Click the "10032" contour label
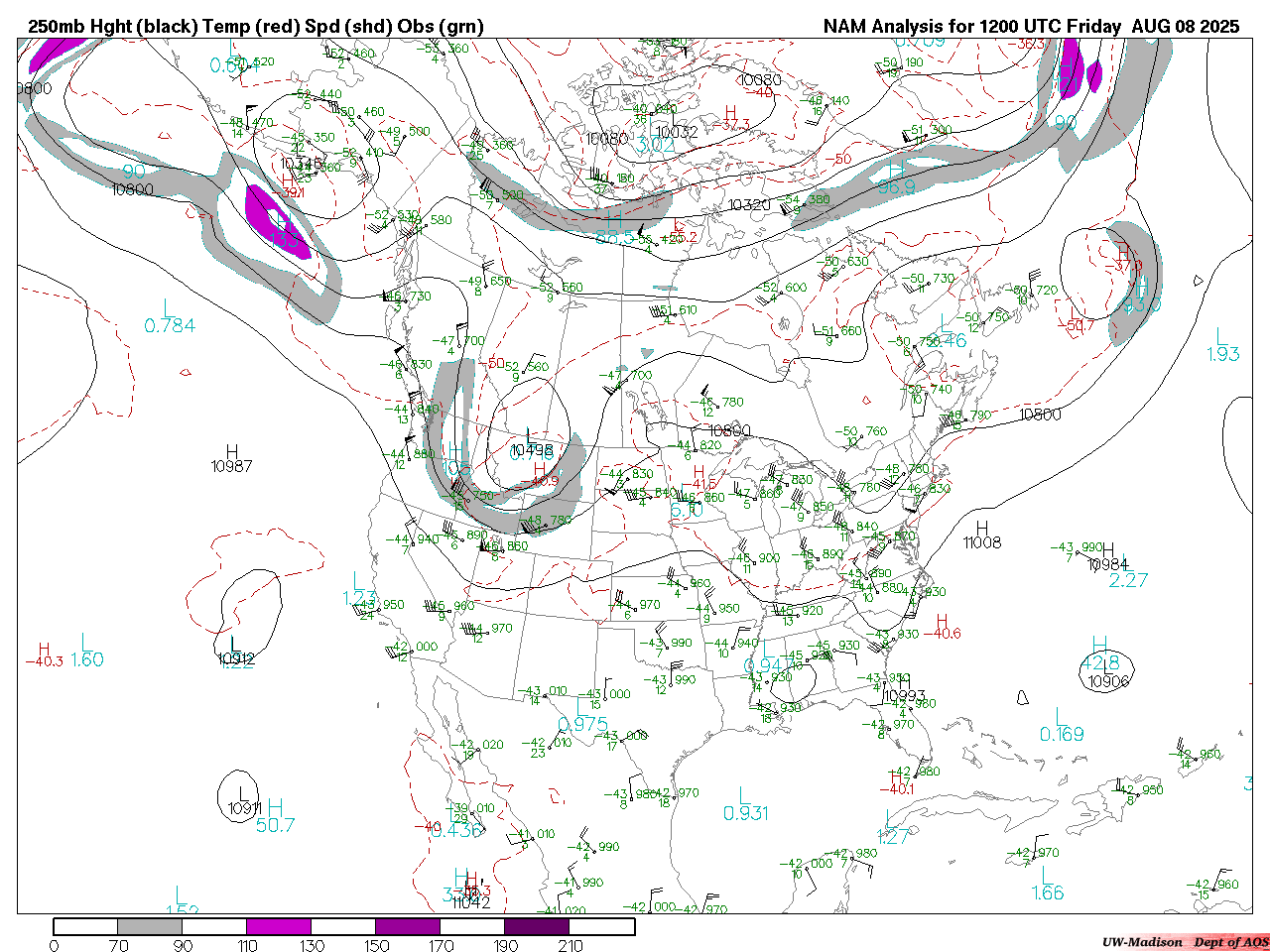This screenshot has width=1270, height=952. point(677,132)
